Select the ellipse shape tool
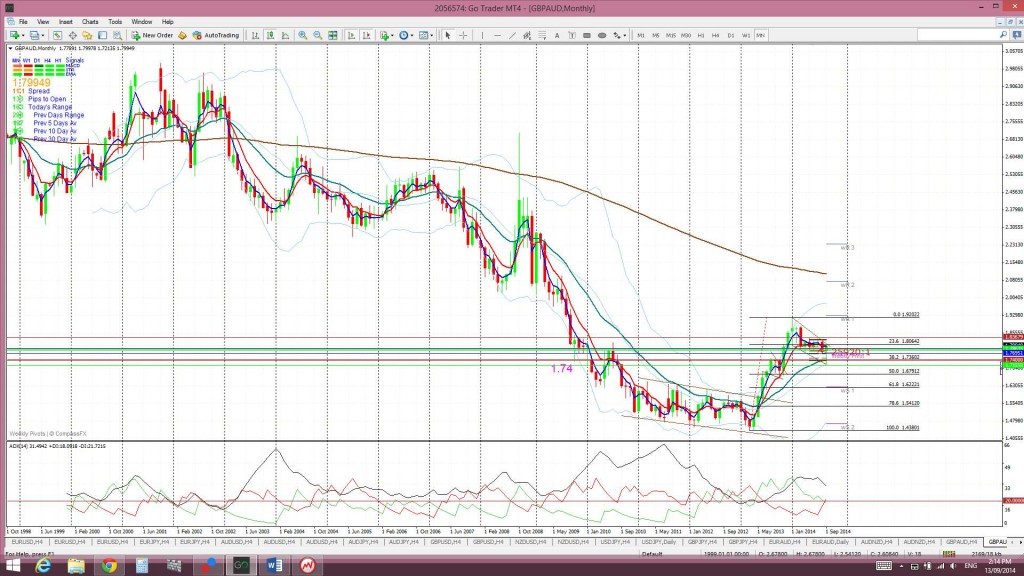1024x576 pixels. point(602,35)
